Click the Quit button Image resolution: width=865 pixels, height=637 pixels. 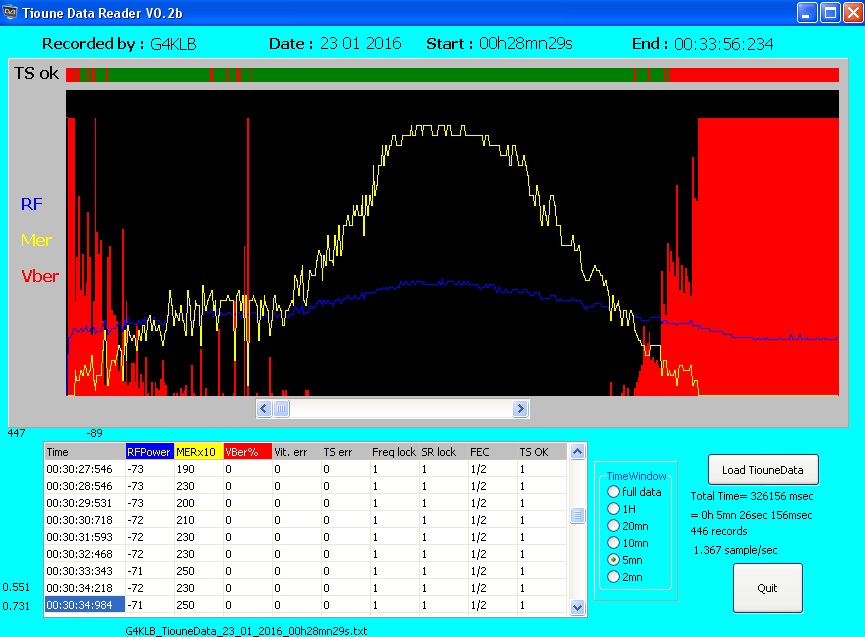(767, 588)
